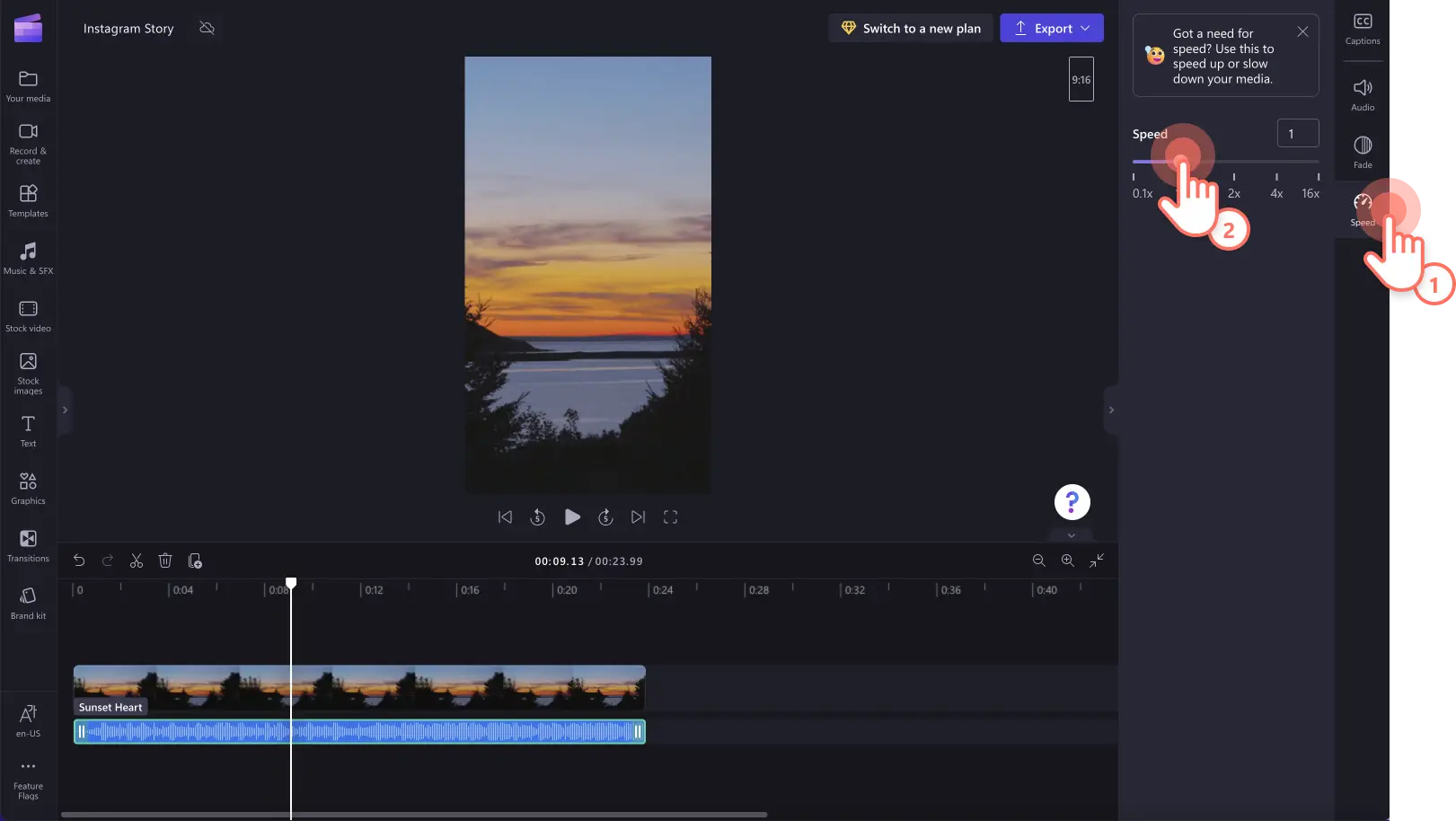Image resolution: width=1456 pixels, height=821 pixels.
Task: Click the 0:32 mark on timeline ruler
Action: (x=852, y=589)
